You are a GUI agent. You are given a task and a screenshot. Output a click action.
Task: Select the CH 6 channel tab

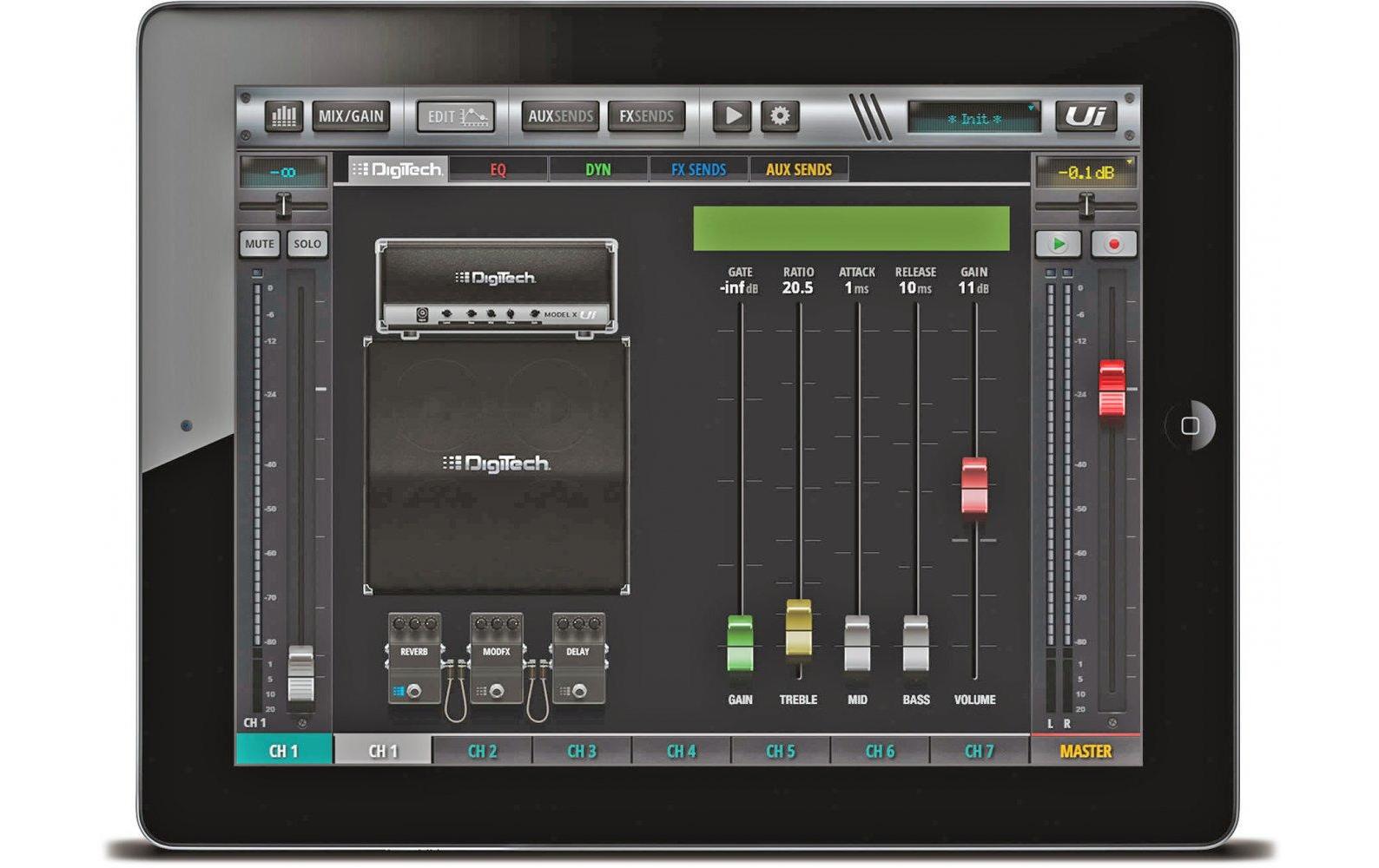pyautogui.click(x=881, y=751)
